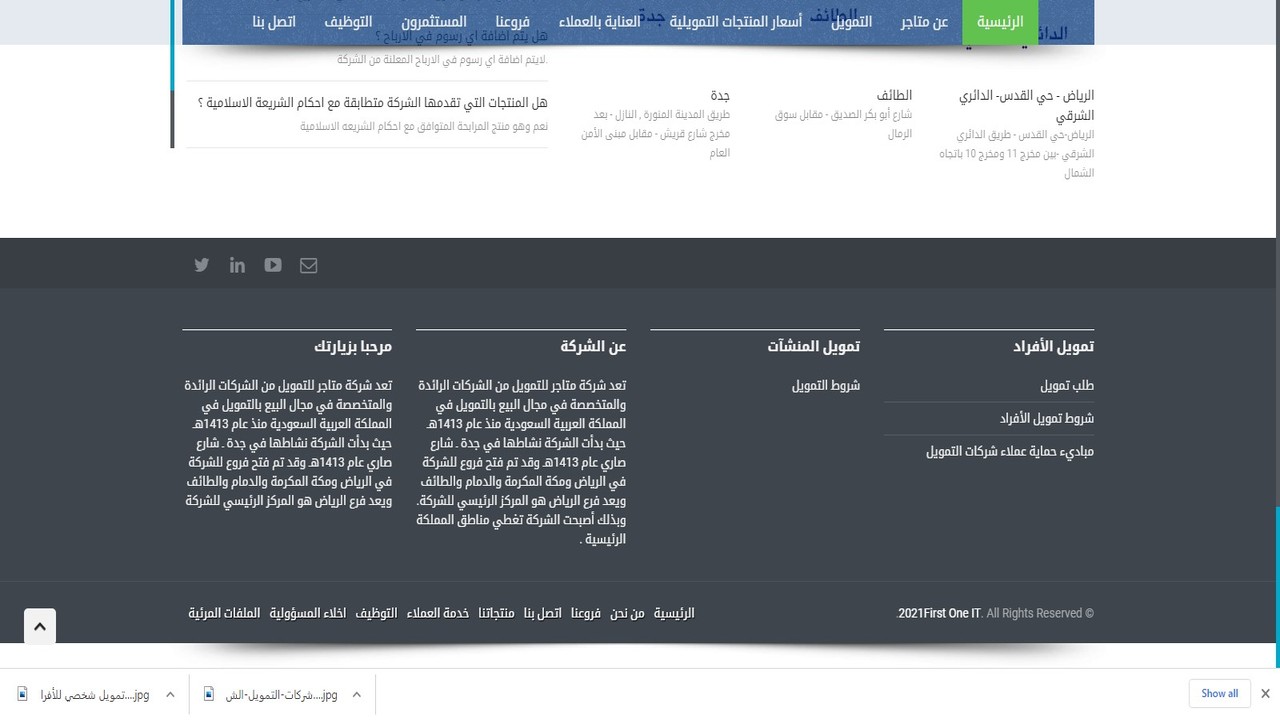Click footer link من نحن
The height and width of the screenshot is (720, 1280).
tap(627, 613)
